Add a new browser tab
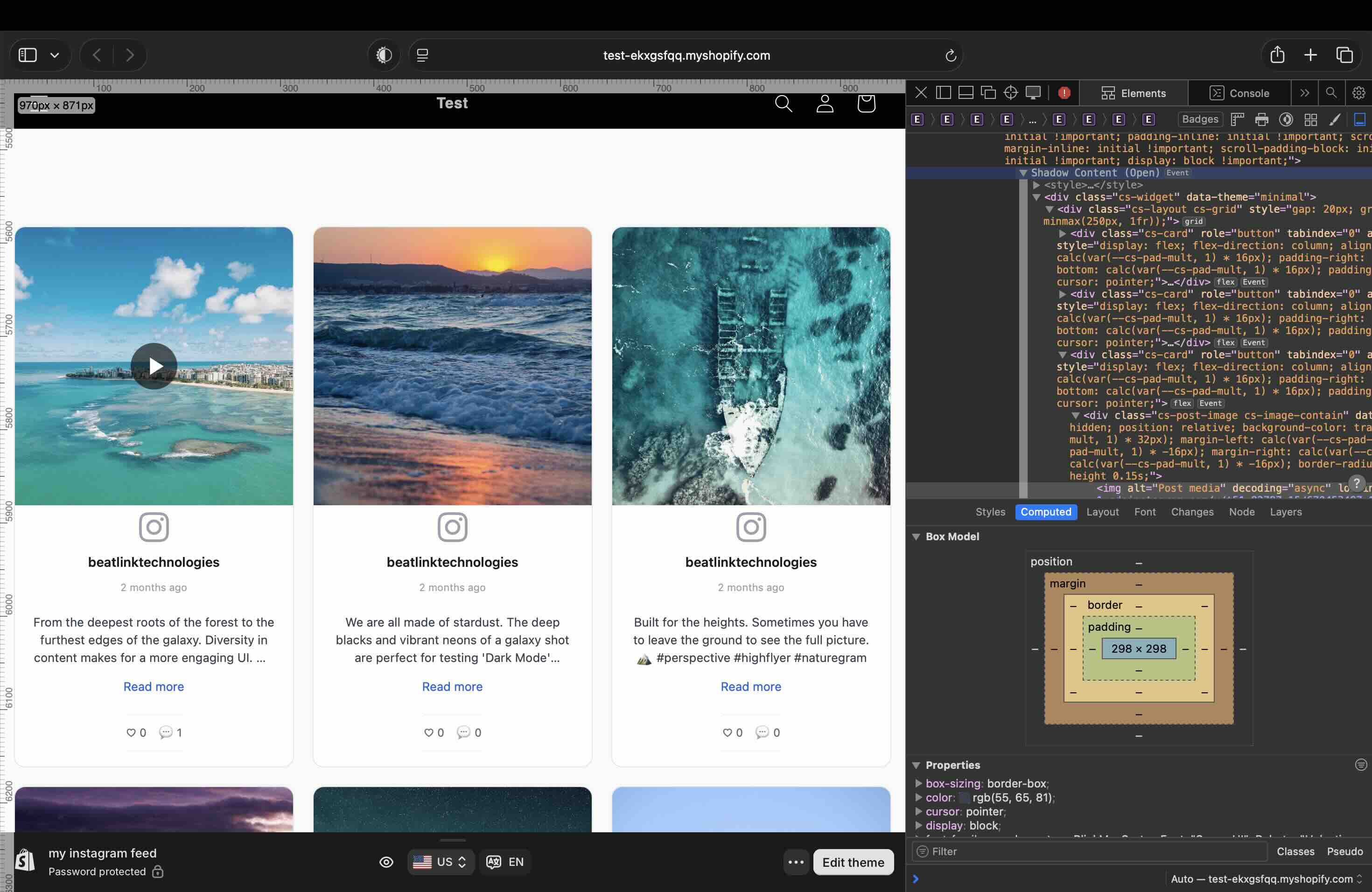1372x892 pixels. (1310, 55)
